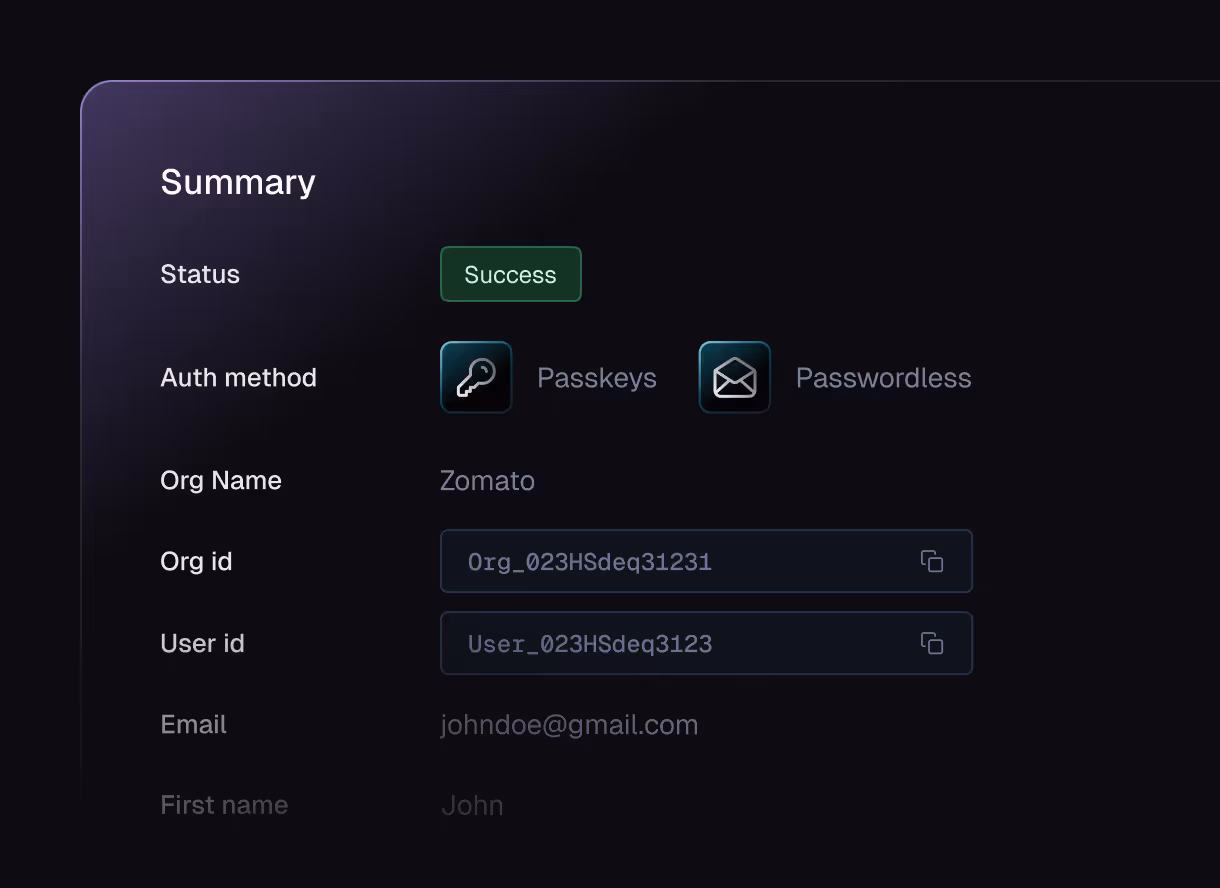Click the User id label

click(x=202, y=643)
